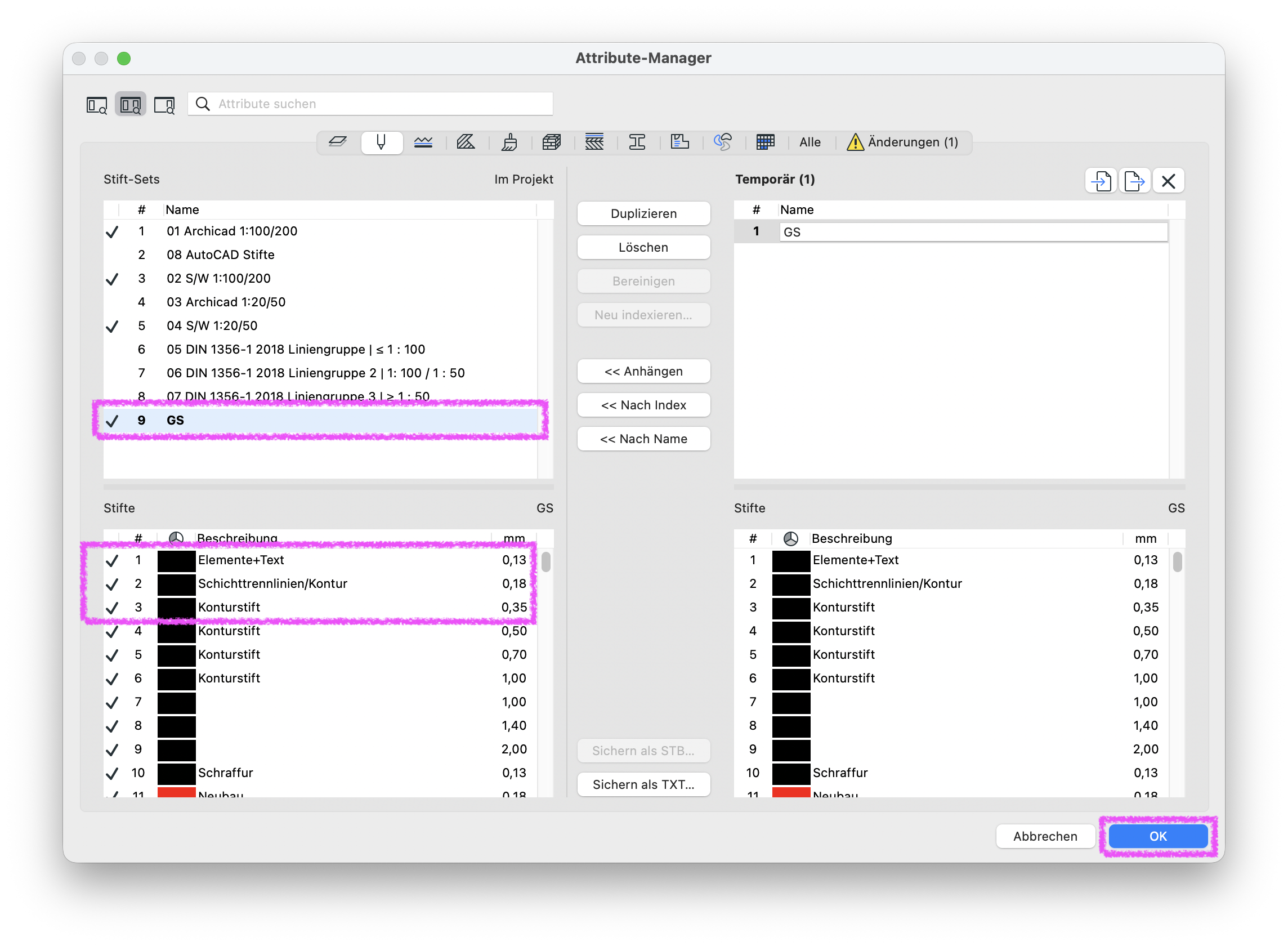This screenshot has width=1288, height=946.
Task: Open the Composites attribute tab
Action: 594,142
